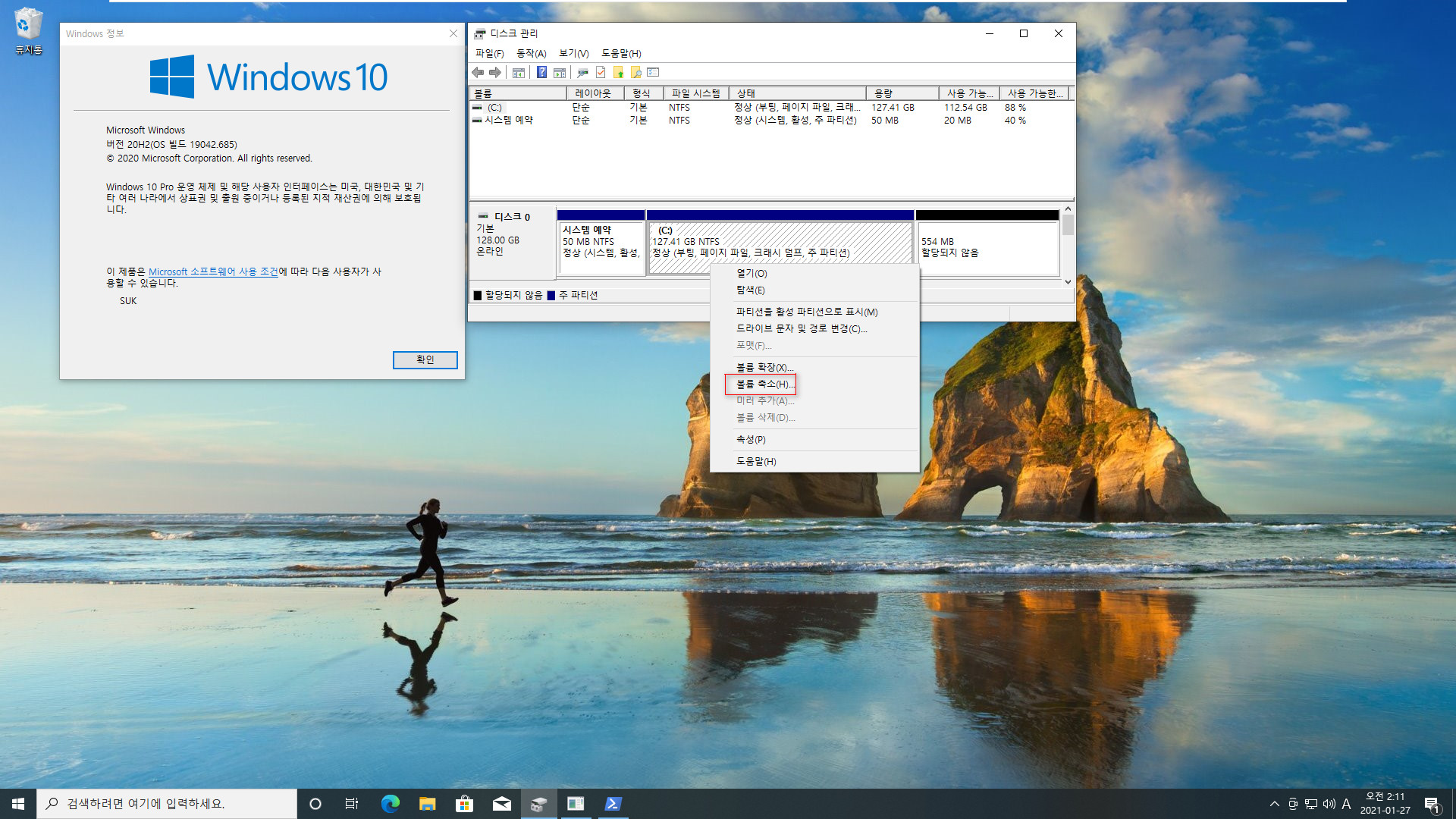Sort by the 용량 column header

point(902,93)
